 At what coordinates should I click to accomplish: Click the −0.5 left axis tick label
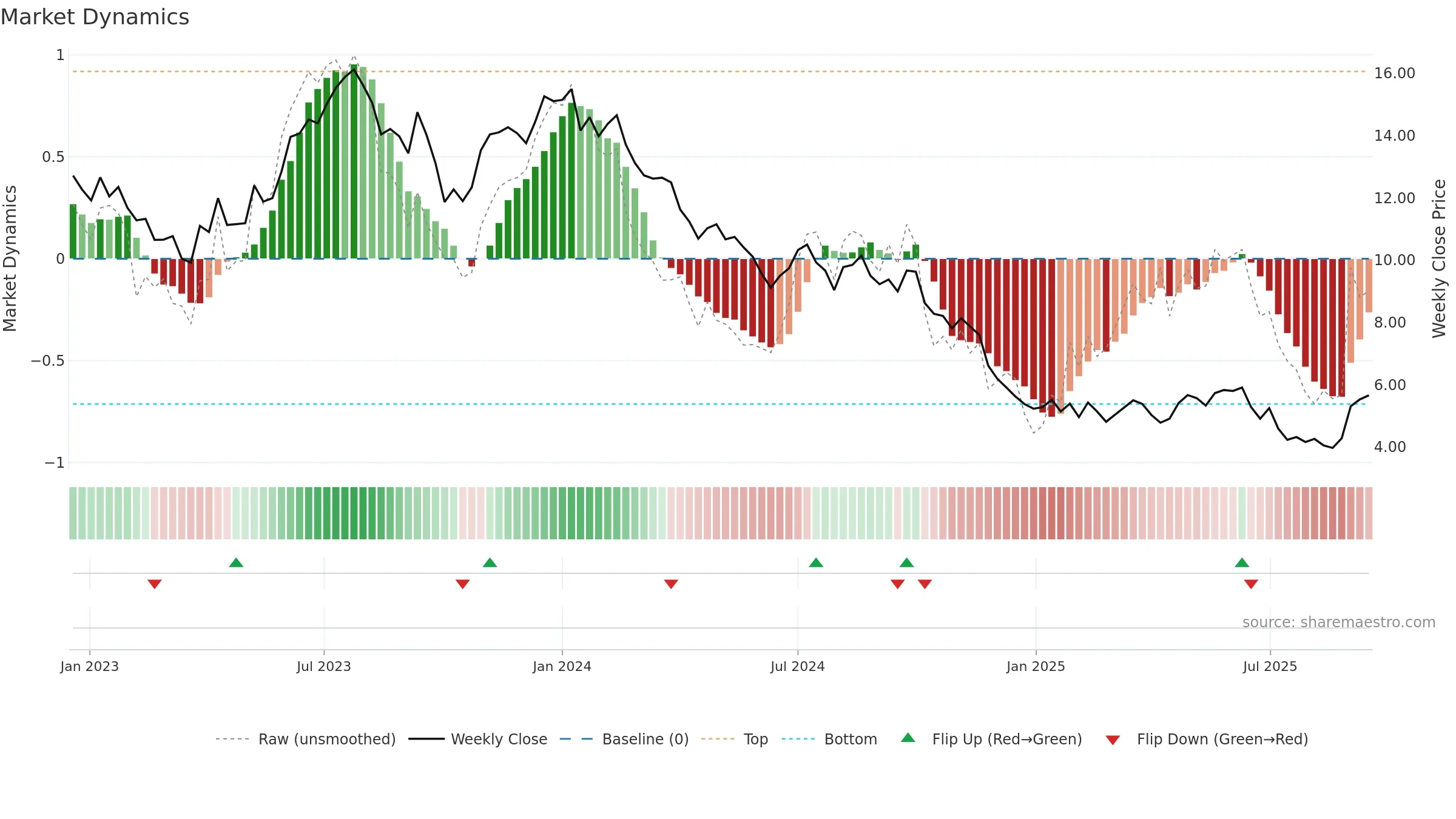pos(48,361)
